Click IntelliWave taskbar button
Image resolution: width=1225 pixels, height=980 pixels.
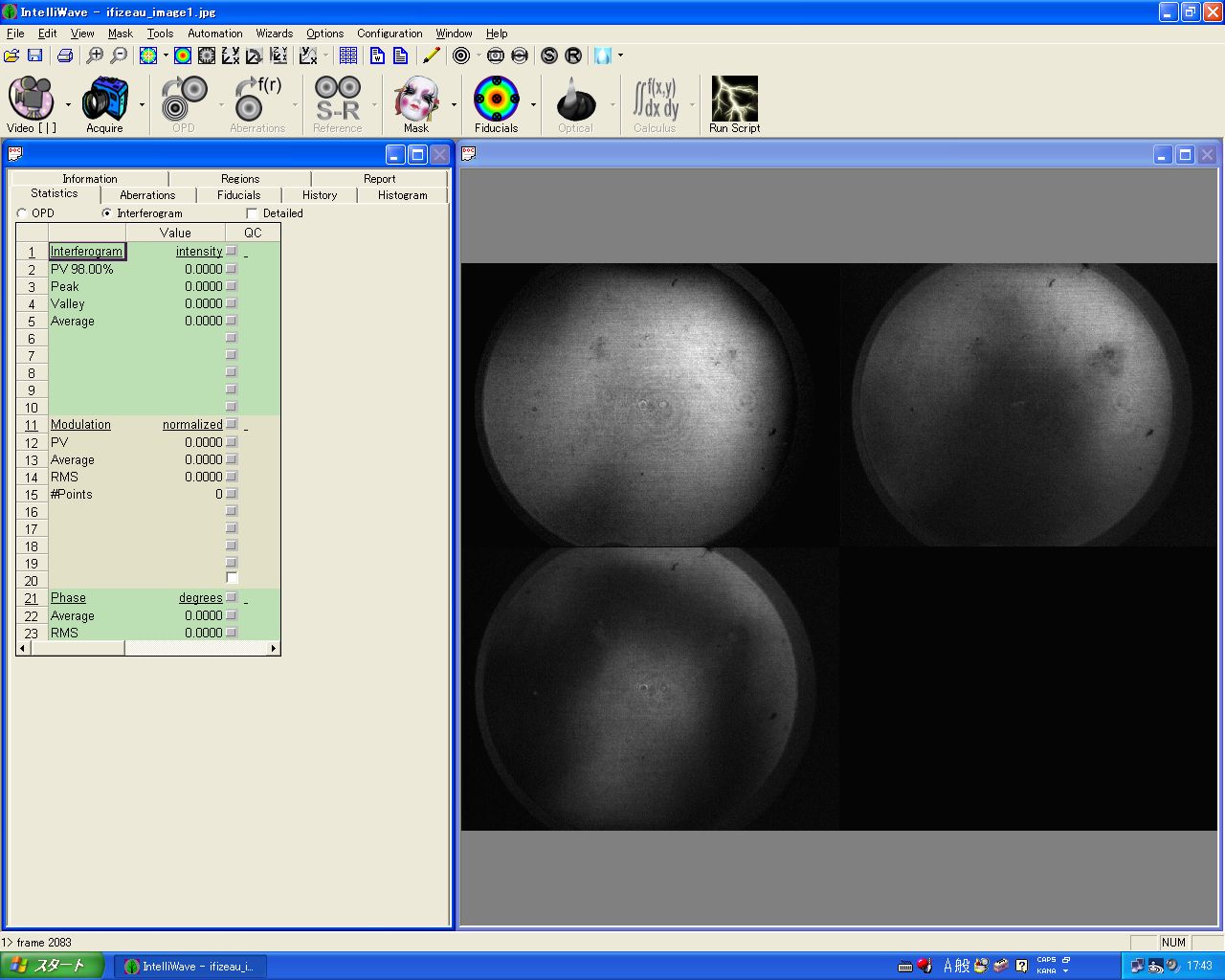pyautogui.click(x=190, y=966)
